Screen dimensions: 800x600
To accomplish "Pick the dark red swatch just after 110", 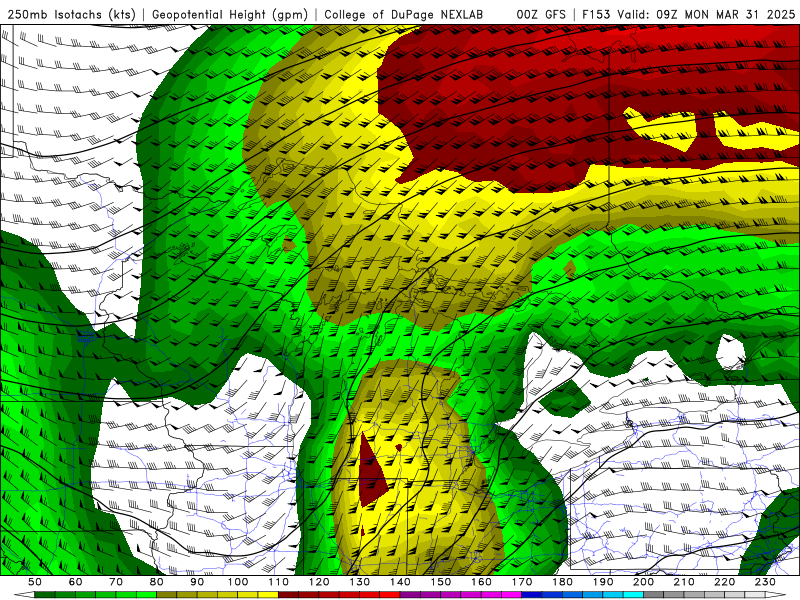I will (x=288, y=595).
